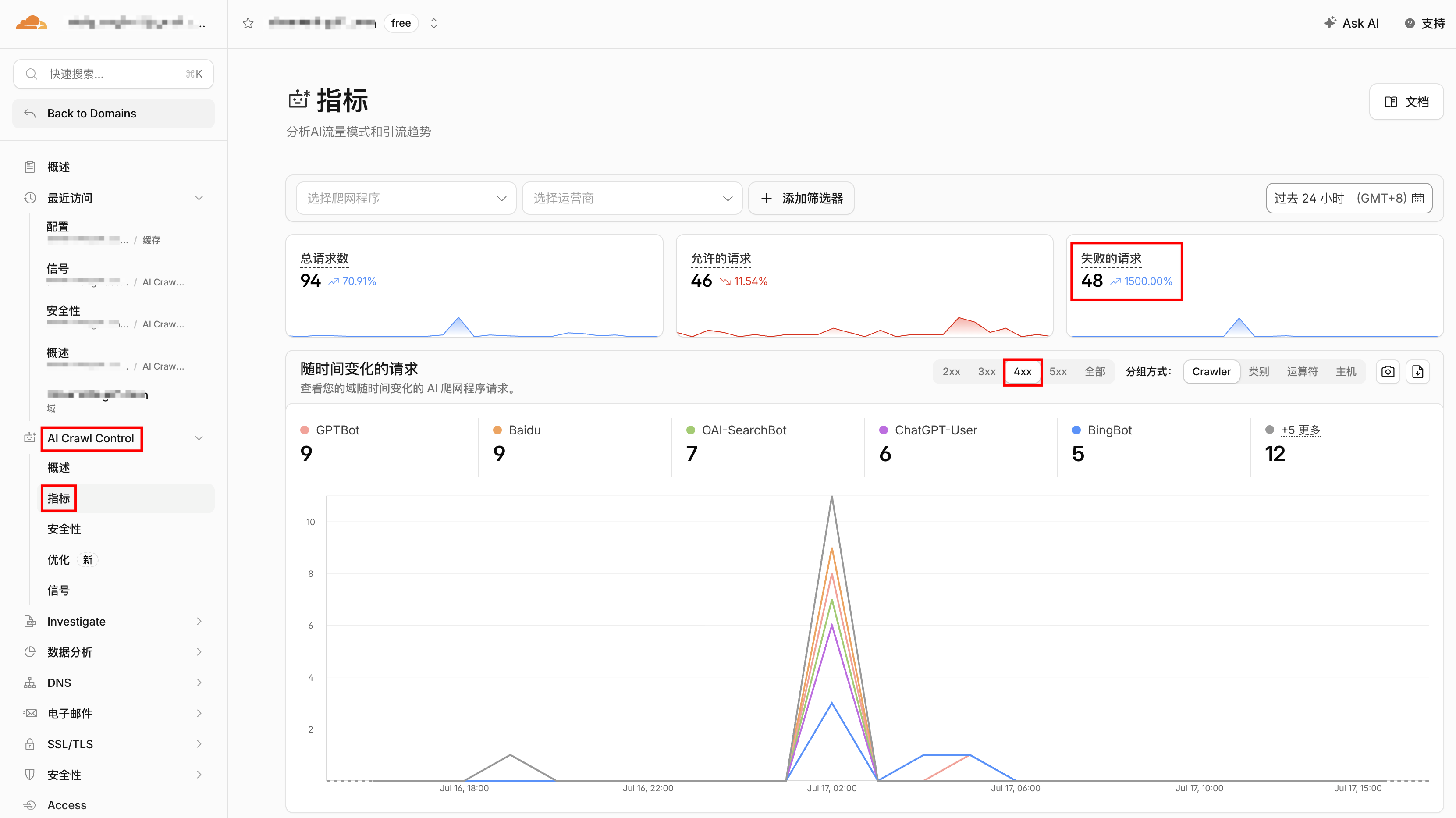Viewport: 1456px width, 818px height.
Task: Focus the 快速搜索 quick search field
Action: 113,74
